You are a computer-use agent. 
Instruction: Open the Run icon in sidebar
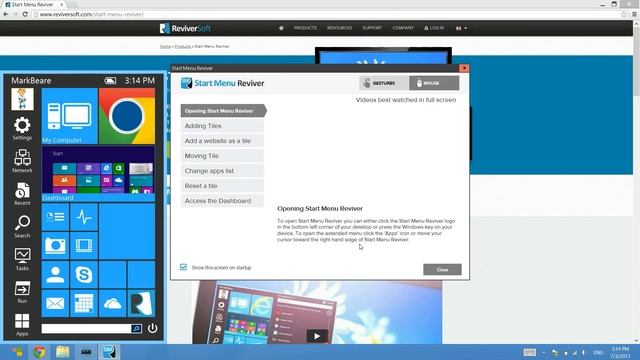pyautogui.click(x=22, y=292)
